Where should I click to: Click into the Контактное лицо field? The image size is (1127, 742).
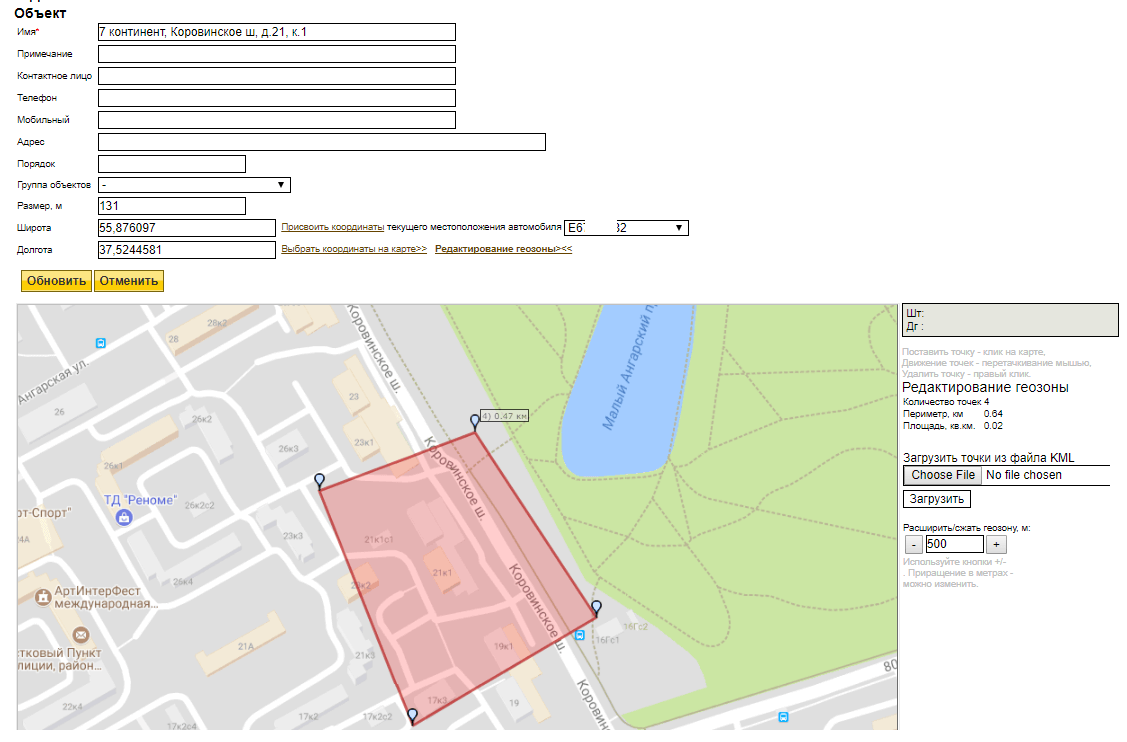[277, 76]
